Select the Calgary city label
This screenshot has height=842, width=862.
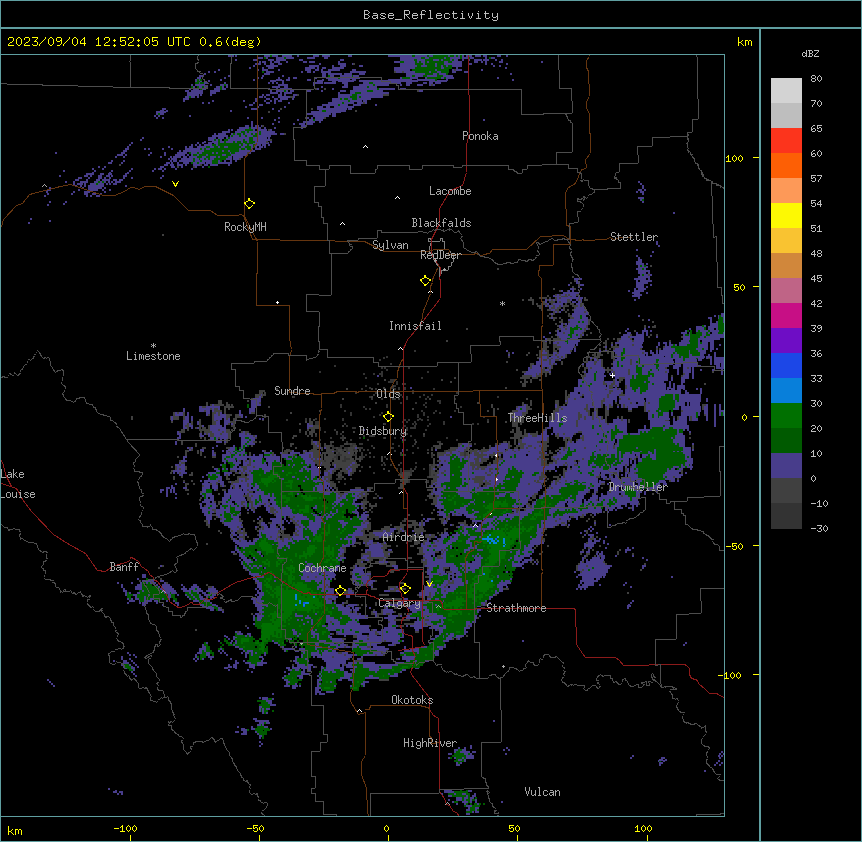point(399,603)
